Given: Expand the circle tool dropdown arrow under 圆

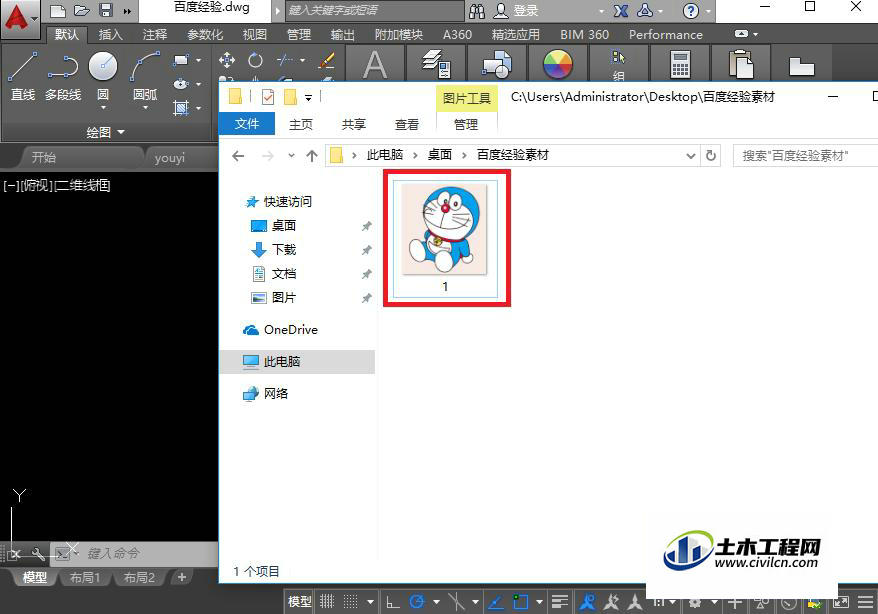Looking at the screenshot, I should (x=103, y=107).
